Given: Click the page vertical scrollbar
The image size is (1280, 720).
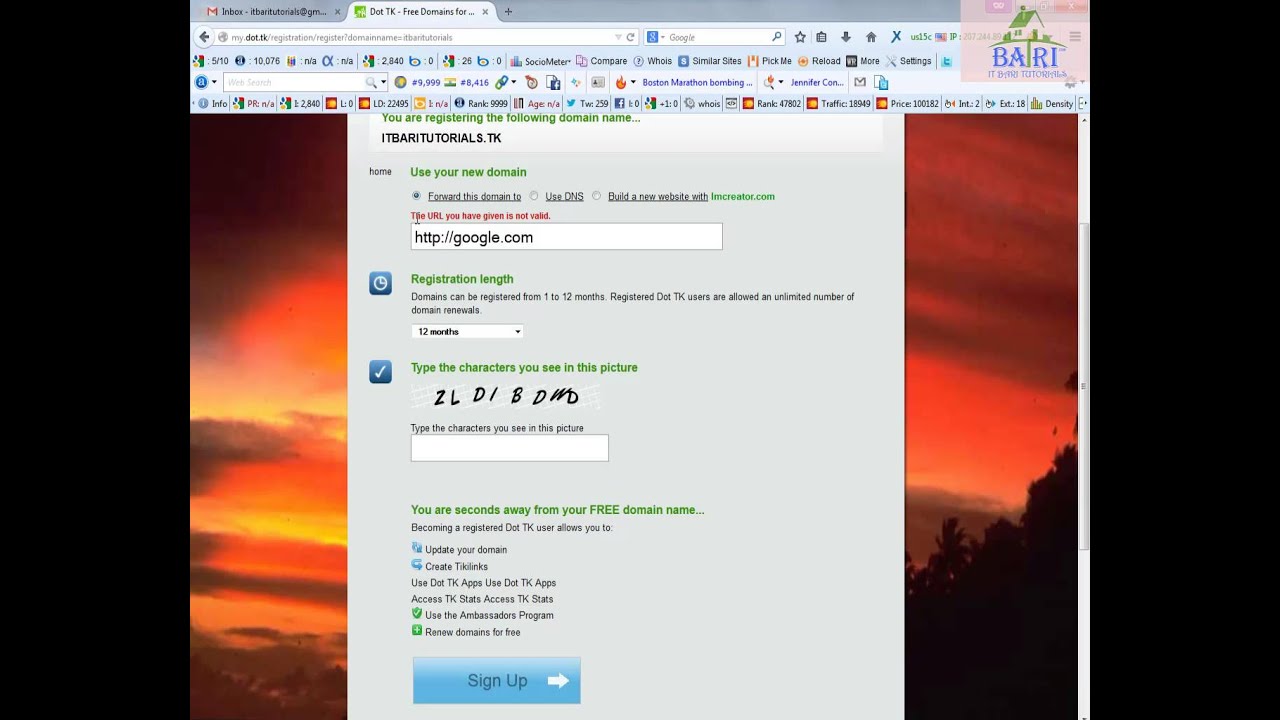Looking at the screenshot, I should (1084, 388).
